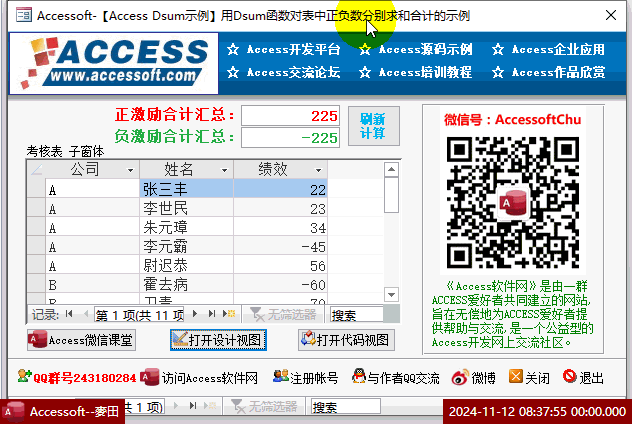Screen dimensions: 632x424
Task: Open the Access作品欣赏 link
Action: click(x=548, y=73)
